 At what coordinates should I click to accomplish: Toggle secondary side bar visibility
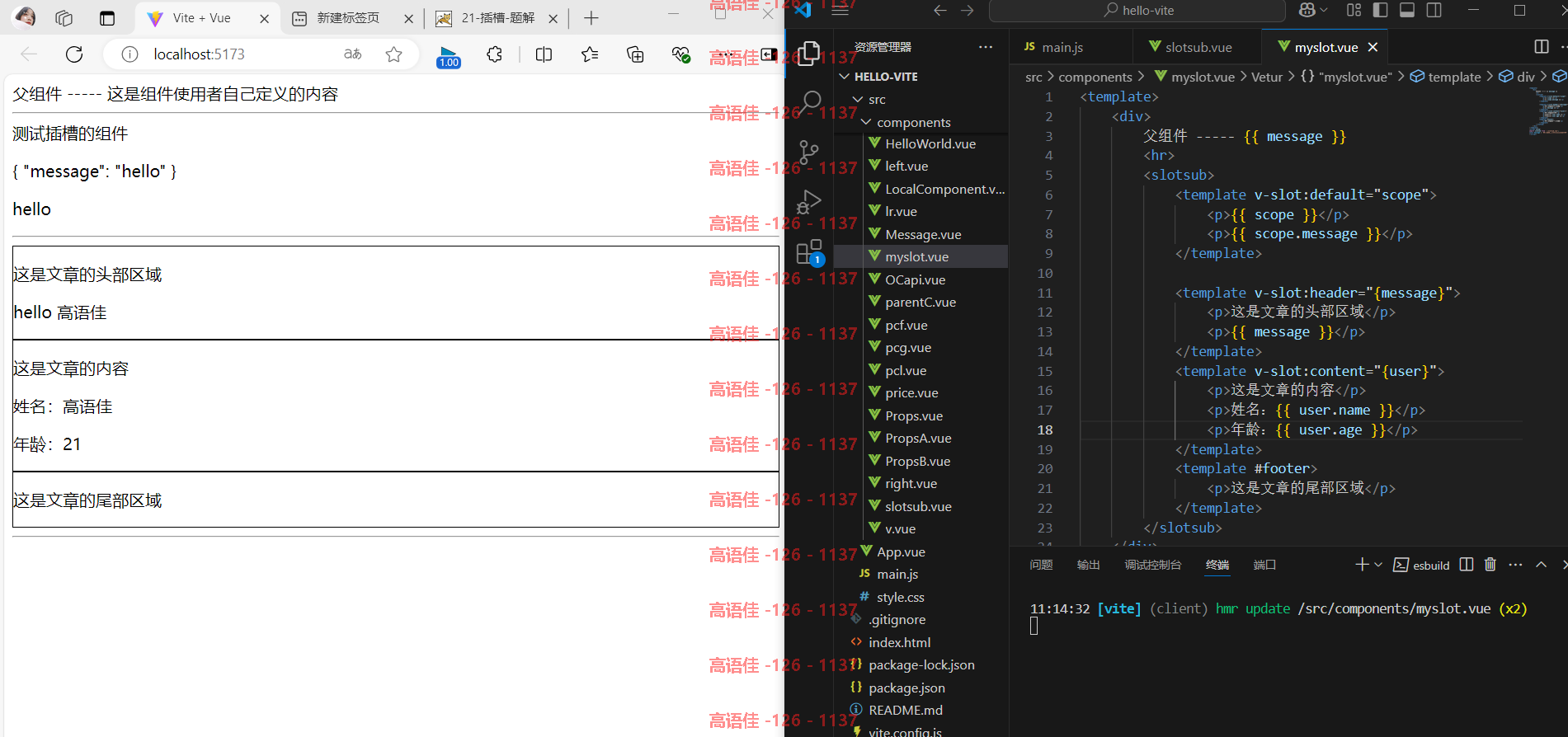1434,10
